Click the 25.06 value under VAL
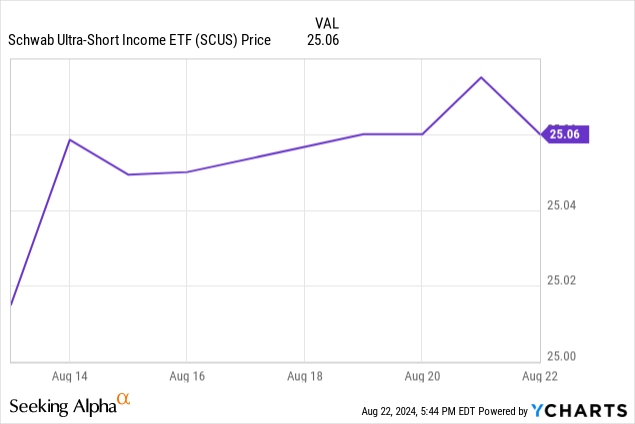This screenshot has width=635, height=424. coord(326,40)
